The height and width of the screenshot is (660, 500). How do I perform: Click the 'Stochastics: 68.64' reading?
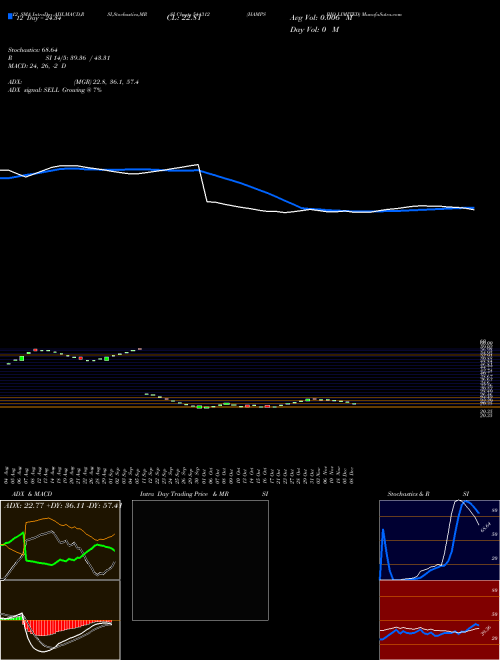tap(32, 50)
